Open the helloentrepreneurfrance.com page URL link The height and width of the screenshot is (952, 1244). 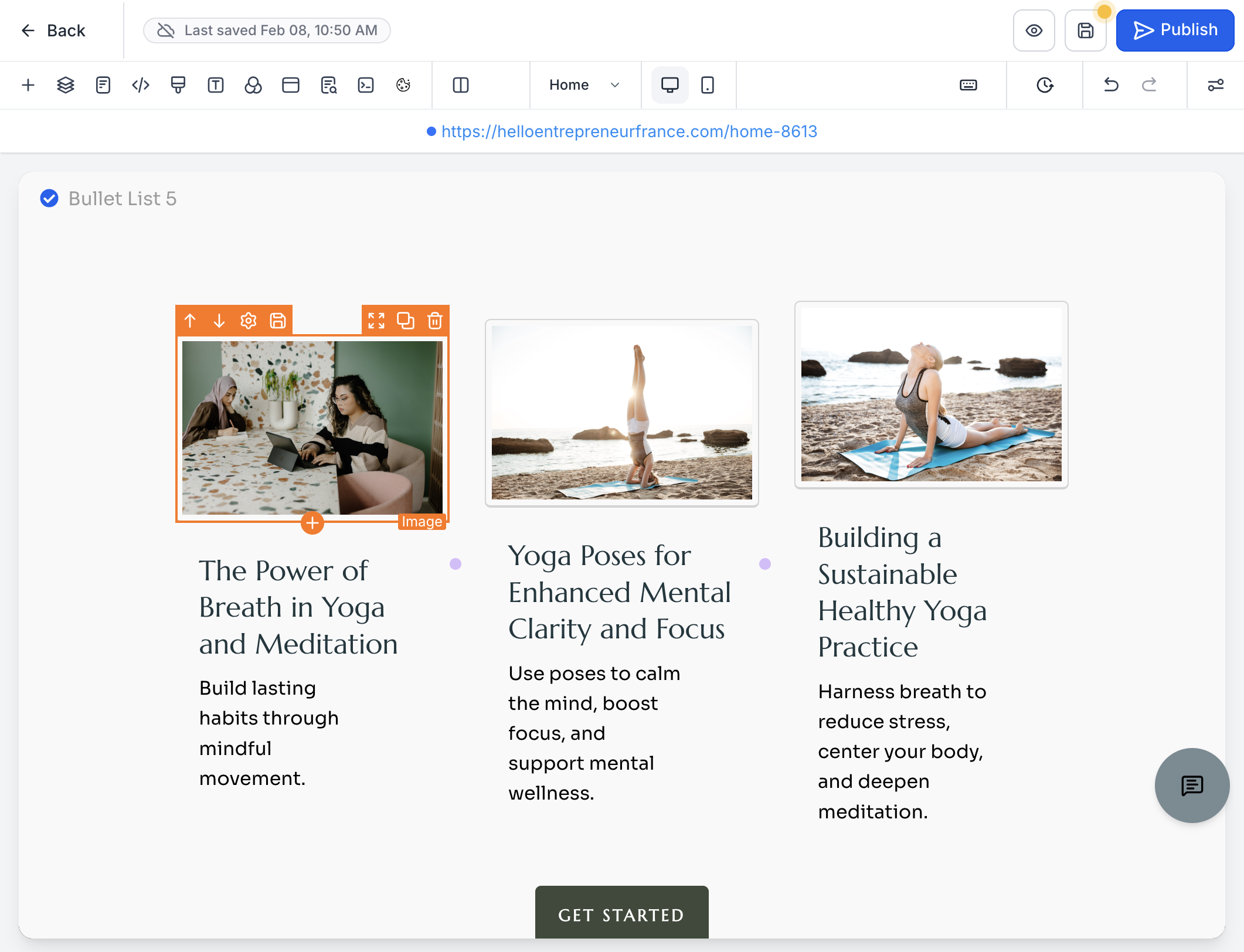coord(629,131)
